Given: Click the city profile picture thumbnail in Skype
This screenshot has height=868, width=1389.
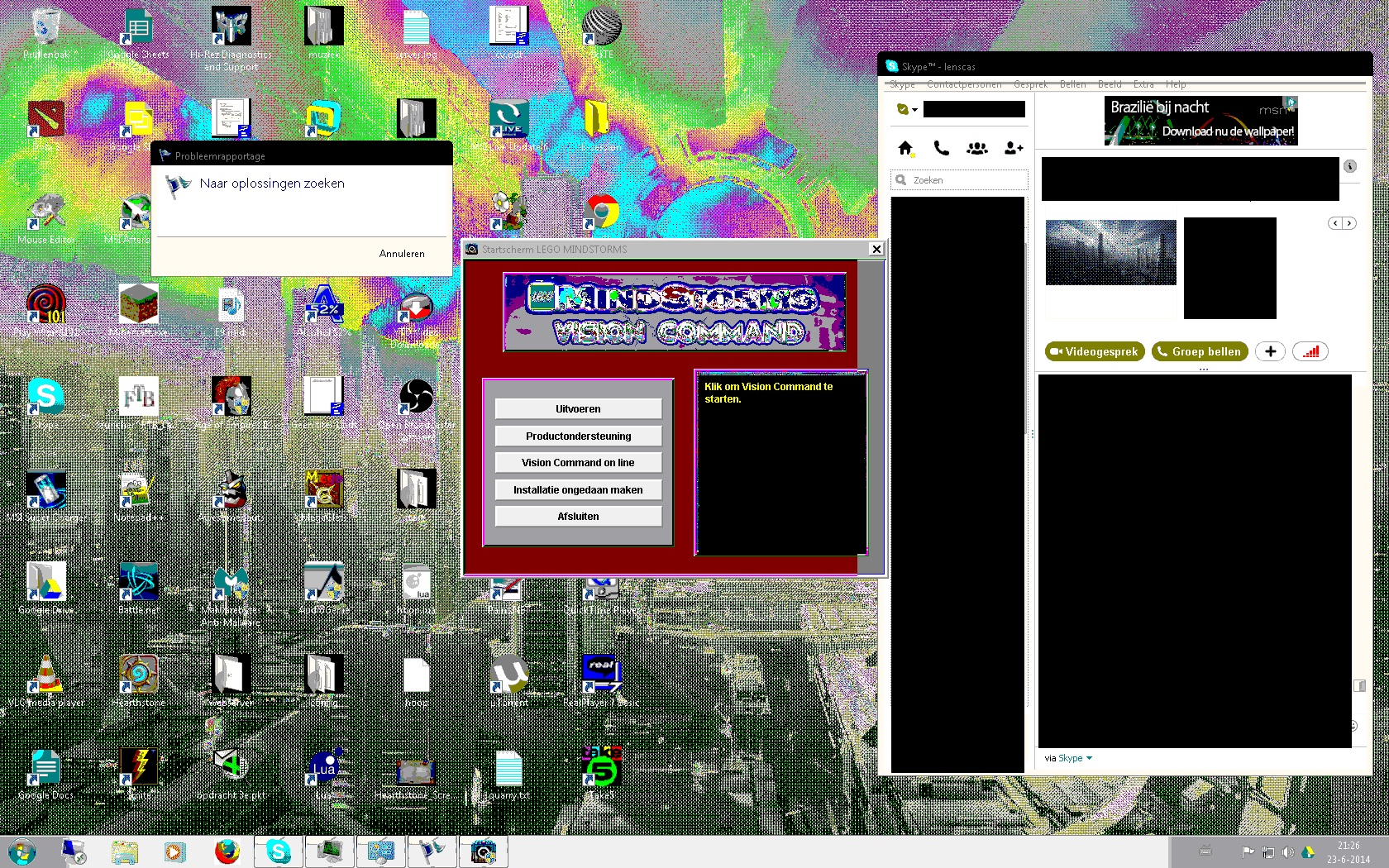Looking at the screenshot, I should click(x=1110, y=252).
